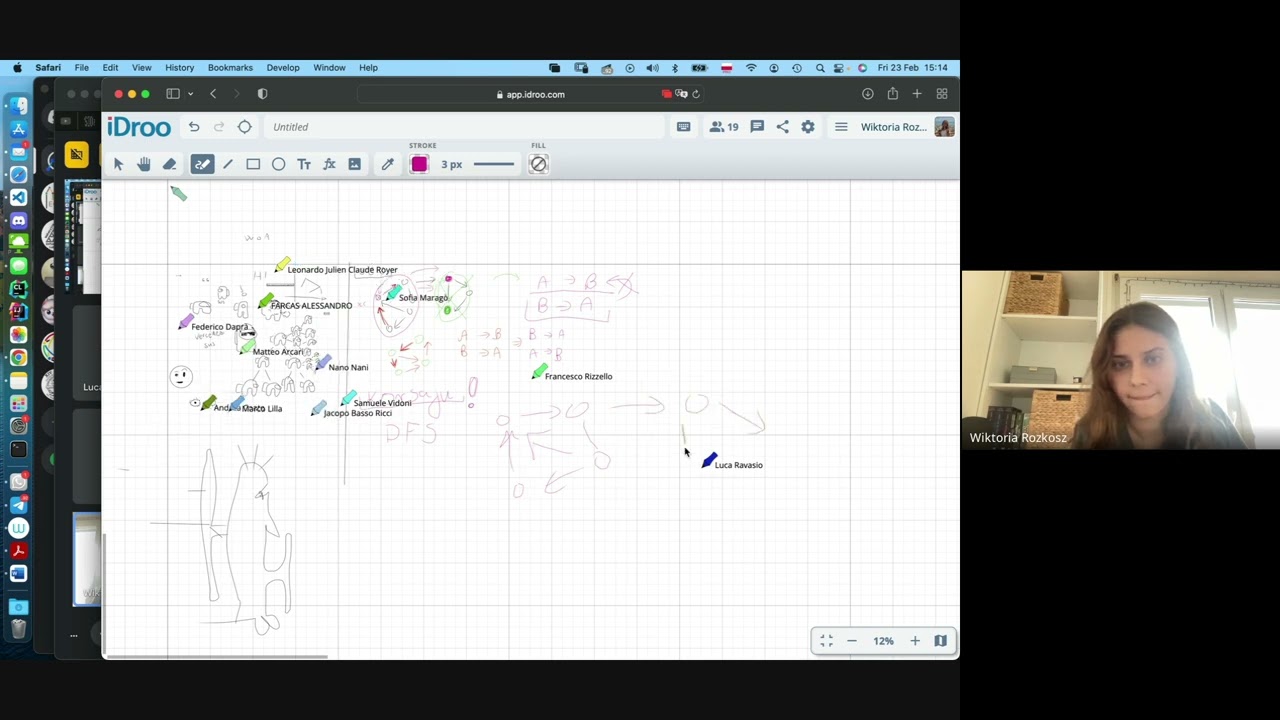Open a new Safari tab
This screenshot has width=1280, height=720.
point(917,94)
